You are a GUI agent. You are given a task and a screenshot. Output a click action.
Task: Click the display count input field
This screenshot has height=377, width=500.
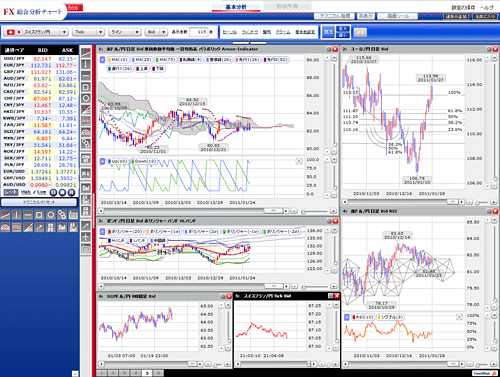click(x=198, y=32)
